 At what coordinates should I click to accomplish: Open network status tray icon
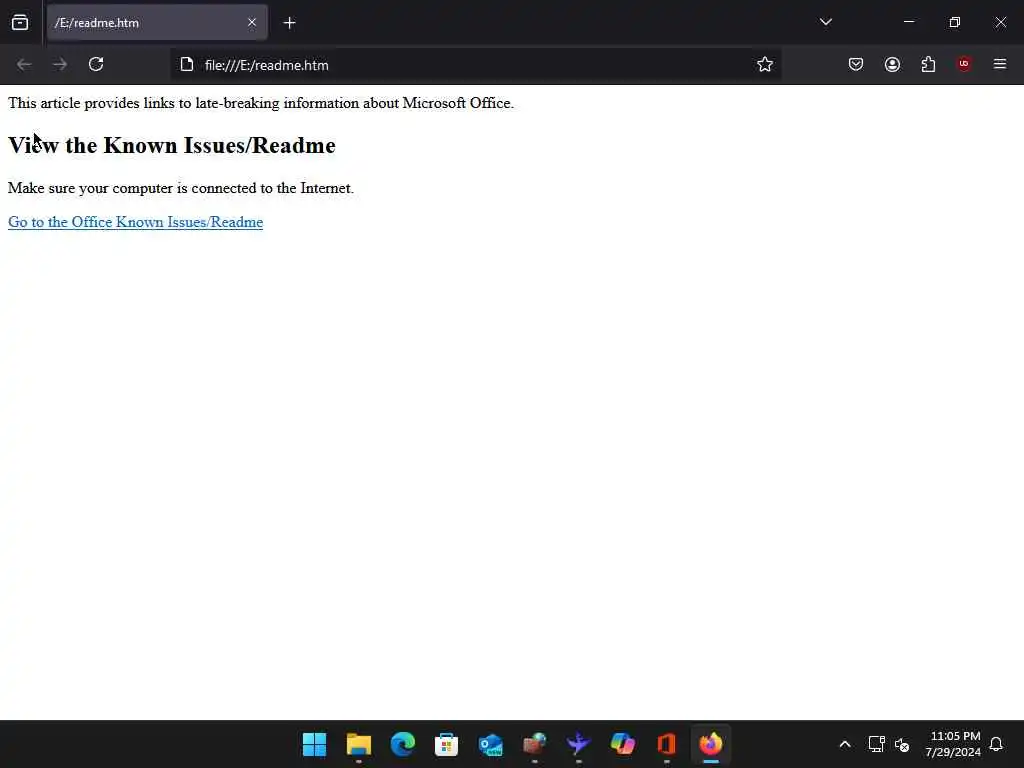(x=876, y=744)
